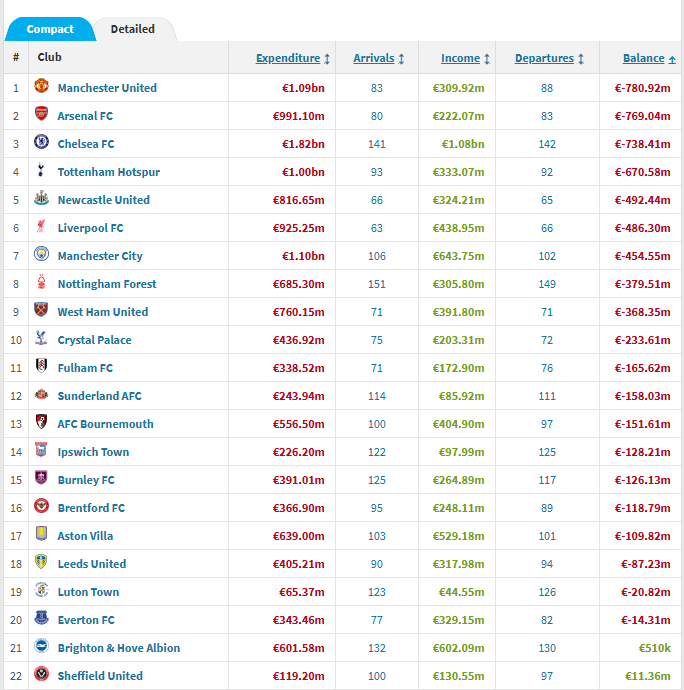Viewport: 684px width, 690px height.
Task: Click Aston Villa's income €529.18m
Action: [x=458, y=536]
